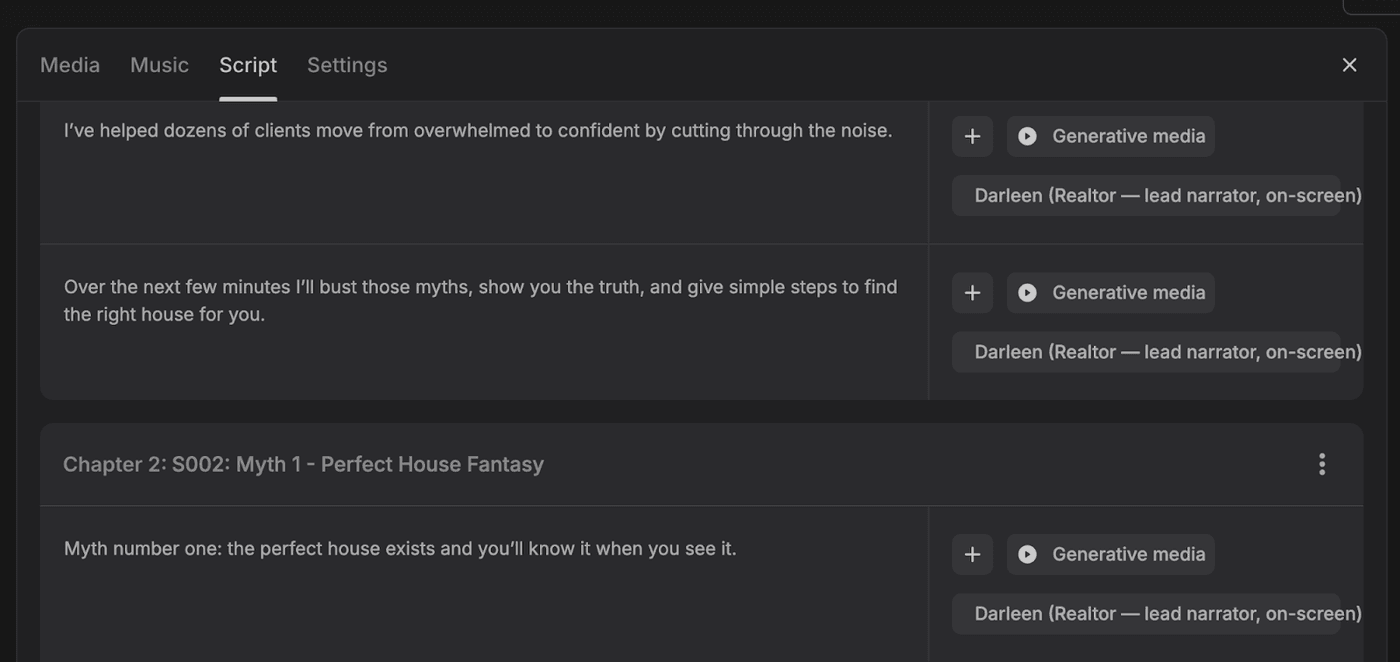Image resolution: width=1400 pixels, height=662 pixels.
Task: Select the Script tab
Action: [x=248, y=65]
